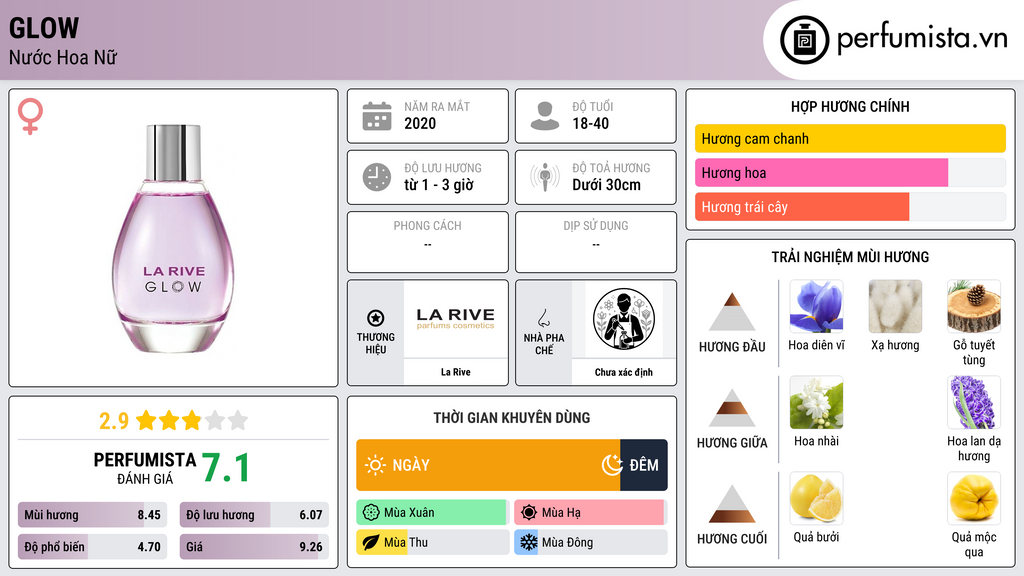The height and width of the screenshot is (576, 1024).
Task: Click the orange Ngày usage bar
Action: coord(488,465)
